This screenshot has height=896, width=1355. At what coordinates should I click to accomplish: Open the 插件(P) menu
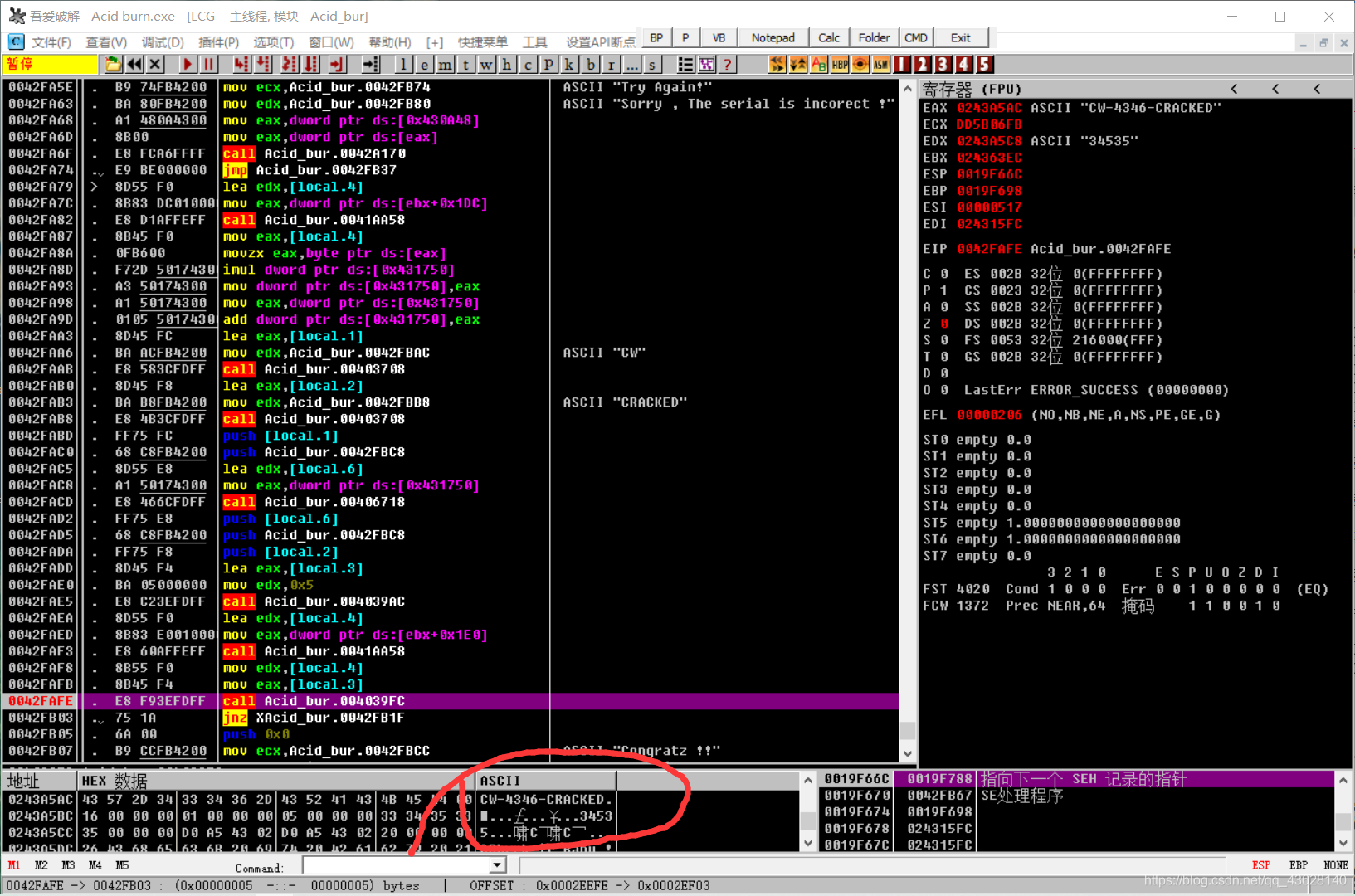(219, 41)
